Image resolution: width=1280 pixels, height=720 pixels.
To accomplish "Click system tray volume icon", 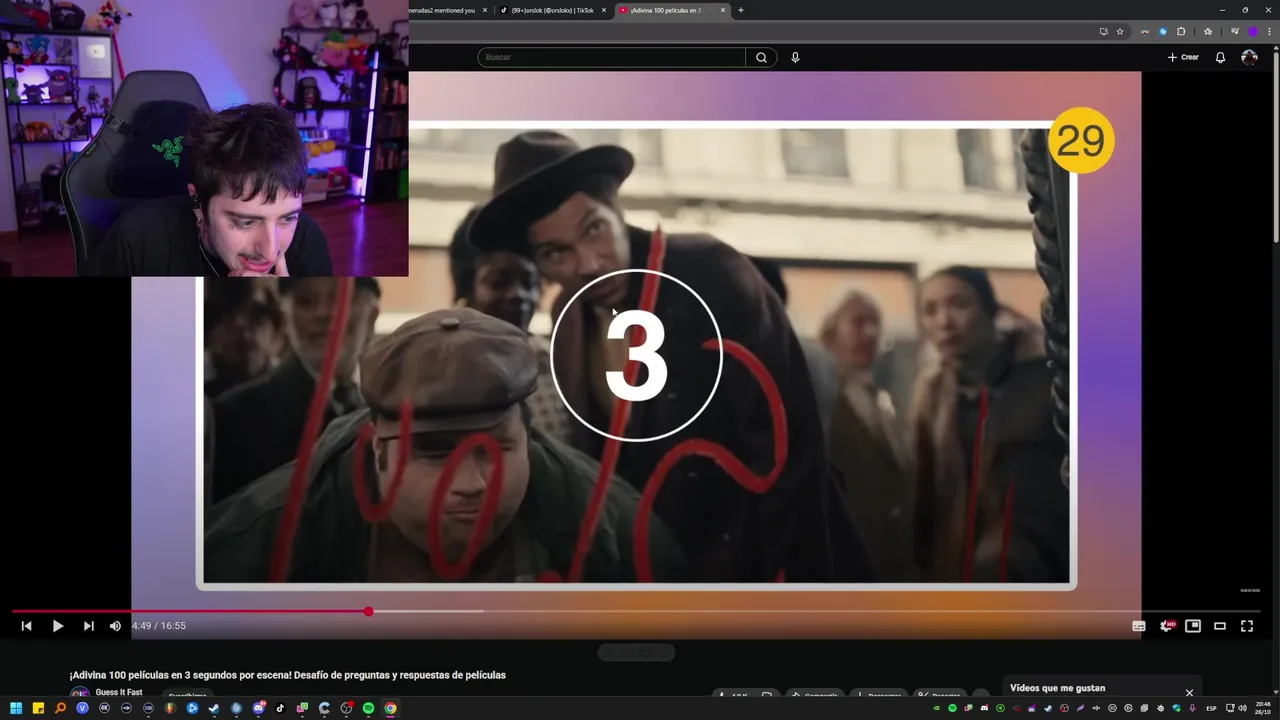I will 1243,708.
